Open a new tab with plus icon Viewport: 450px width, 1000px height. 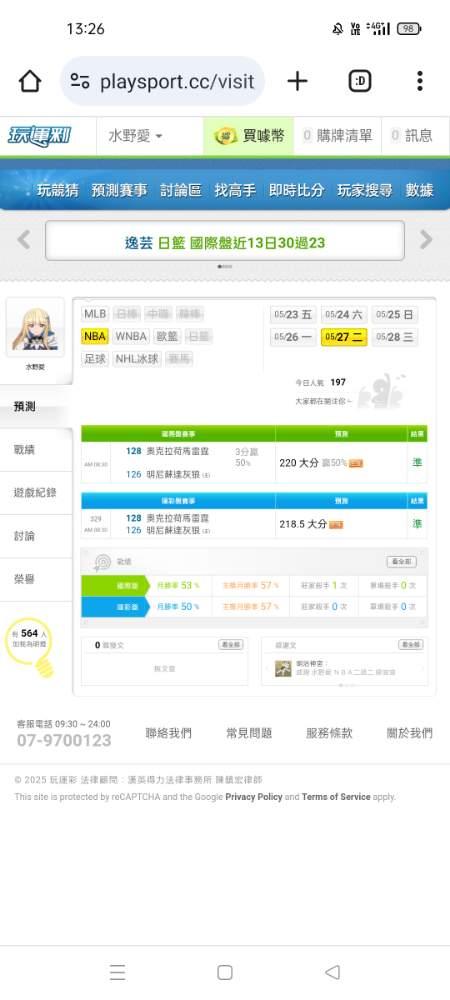click(x=297, y=81)
